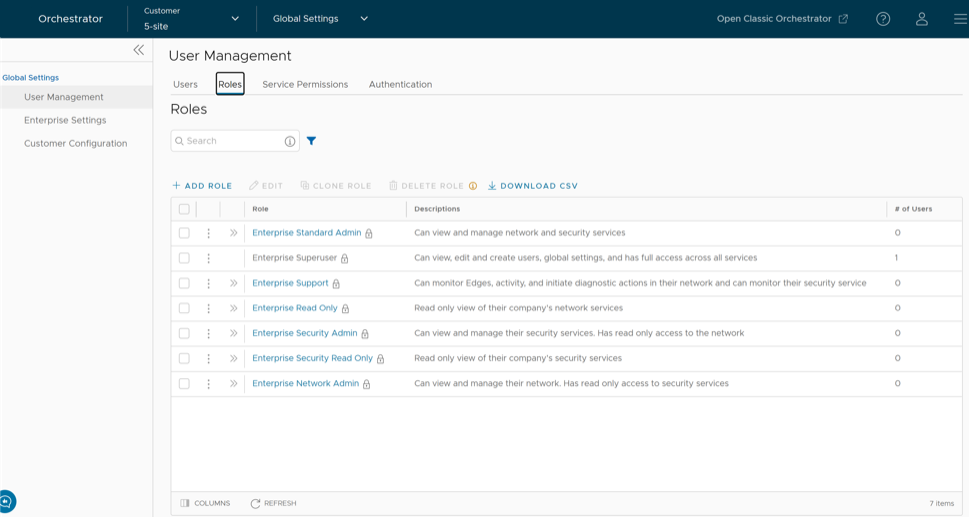The image size is (969, 517).
Task: Click the Delete Role warning info icon
Action: point(473,186)
